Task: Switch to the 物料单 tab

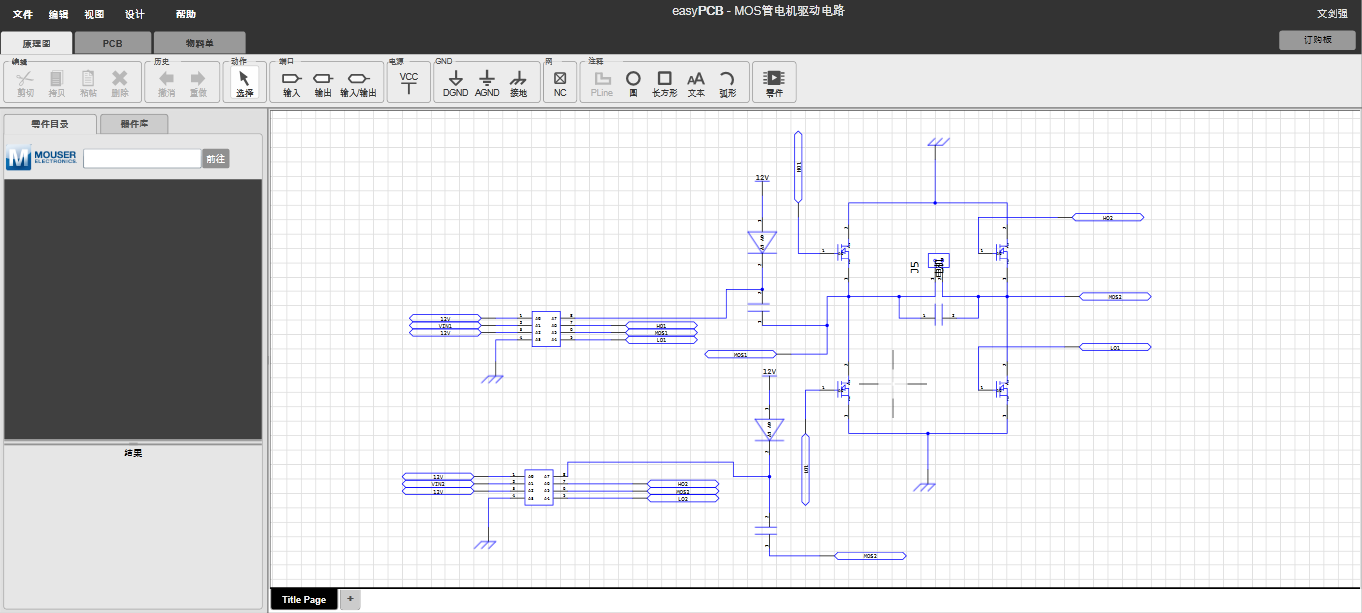Action: click(x=199, y=43)
